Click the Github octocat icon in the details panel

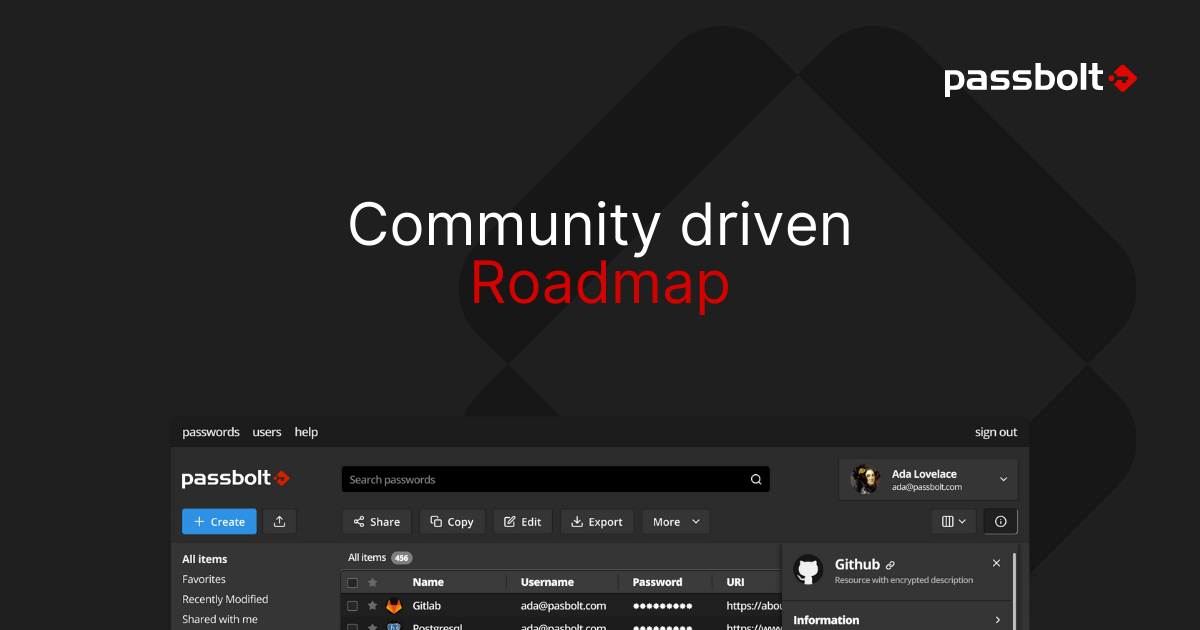(808, 569)
